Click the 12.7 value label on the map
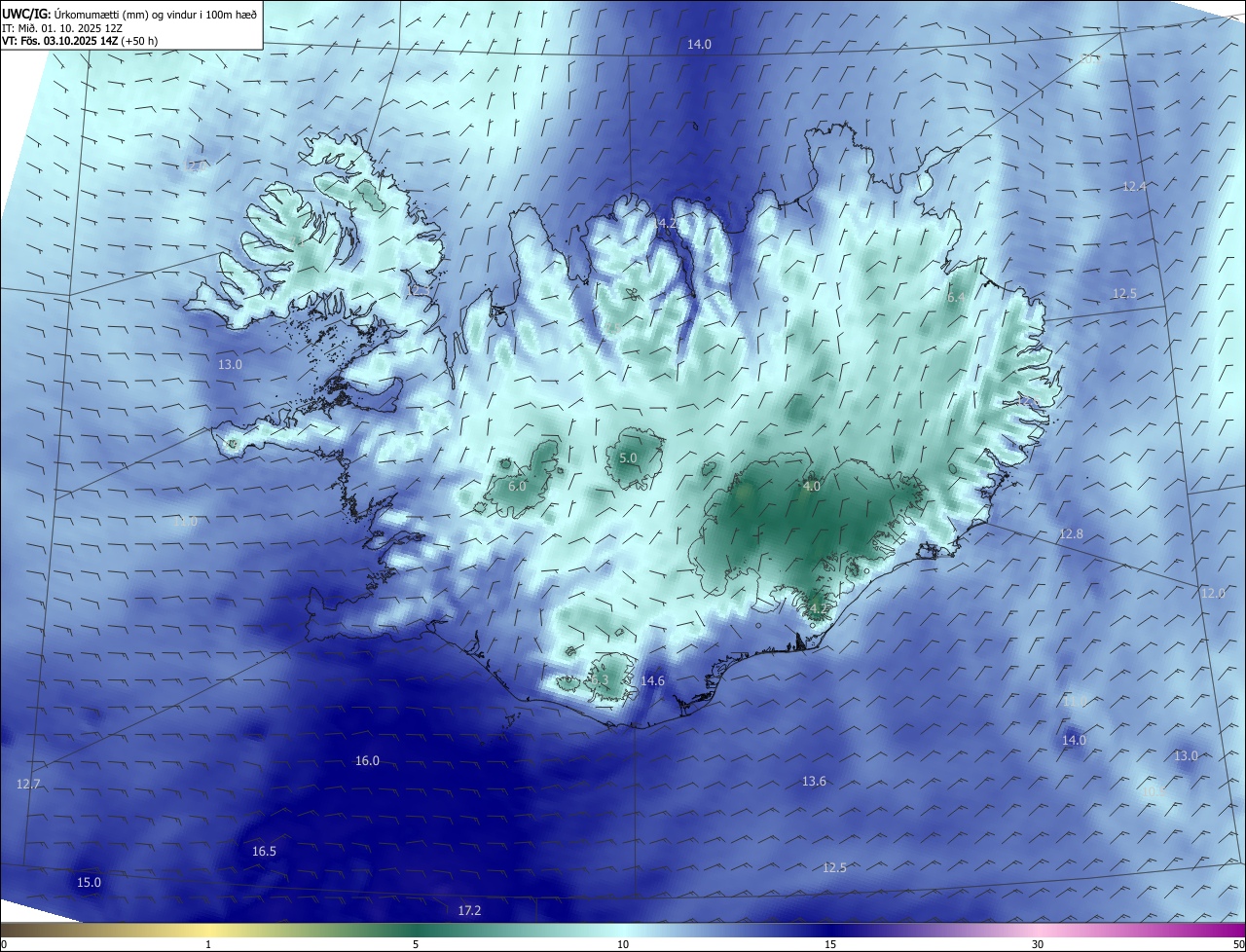1246x952 pixels. [x=28, y=784]
